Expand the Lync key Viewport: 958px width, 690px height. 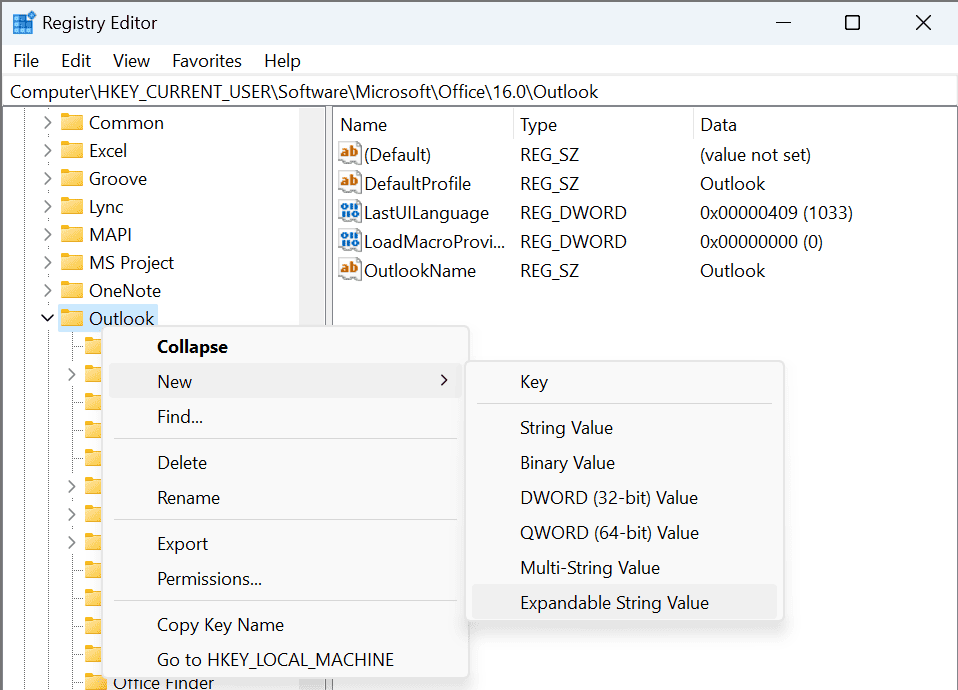point(48,207)
